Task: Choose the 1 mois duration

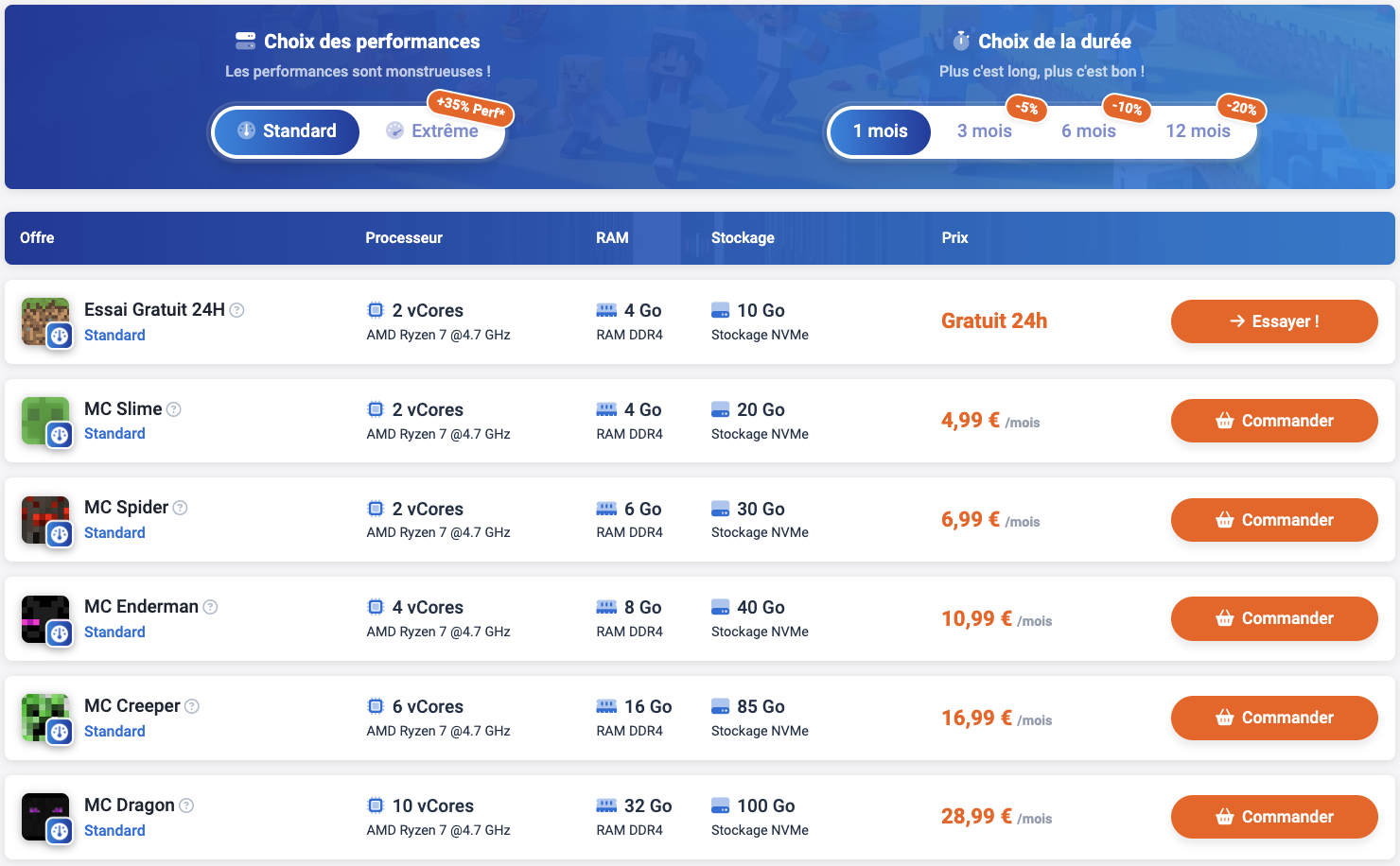Action: [881, 131]
